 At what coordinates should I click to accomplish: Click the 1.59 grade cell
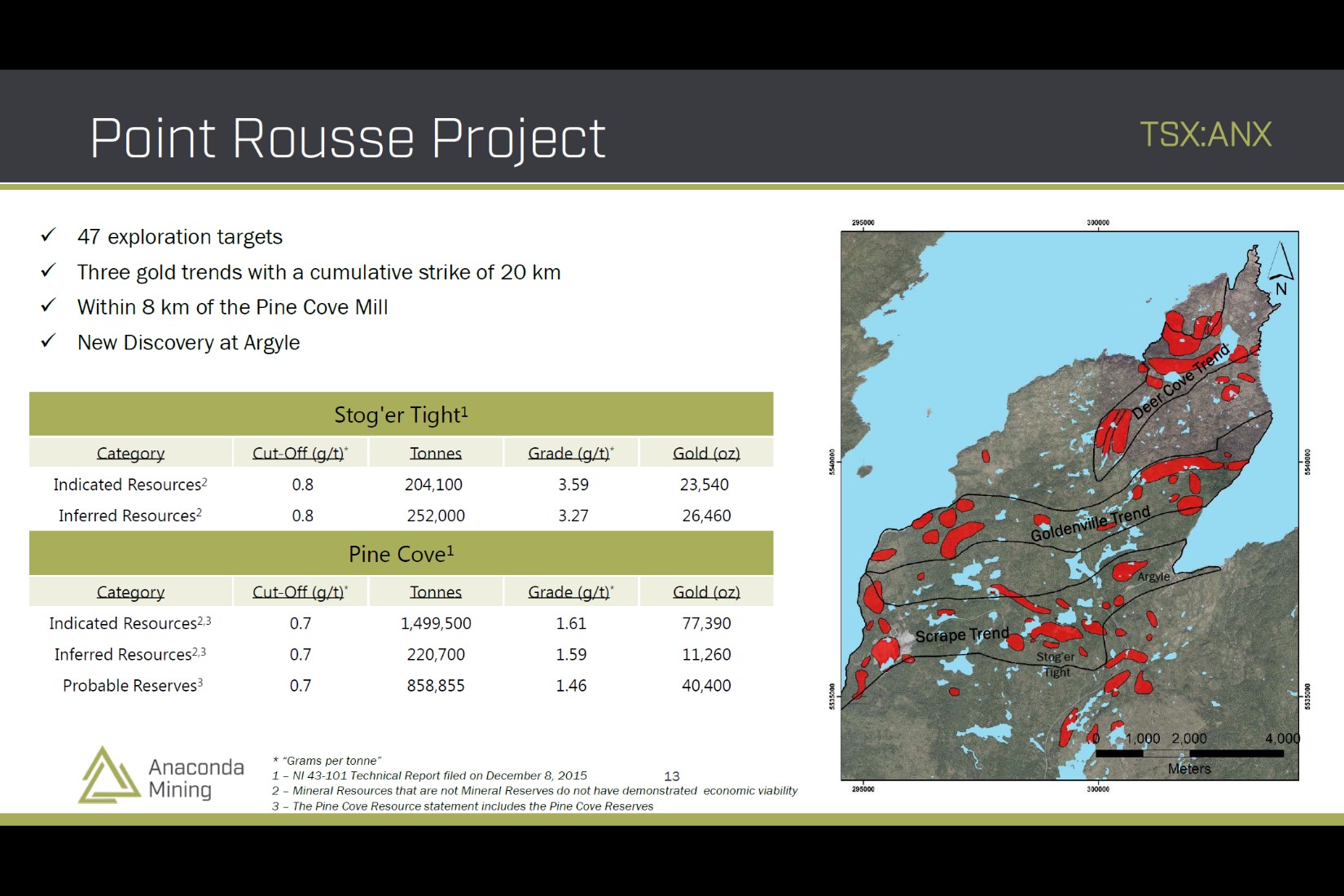click(x=571, y=654)
